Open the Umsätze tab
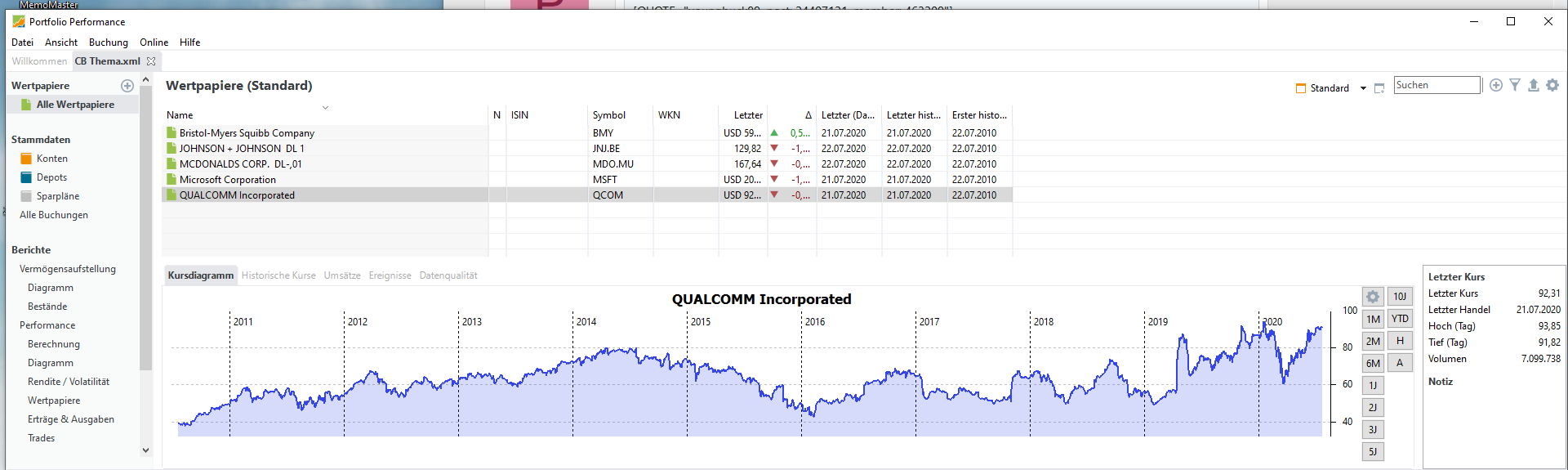 pos(342,275)
